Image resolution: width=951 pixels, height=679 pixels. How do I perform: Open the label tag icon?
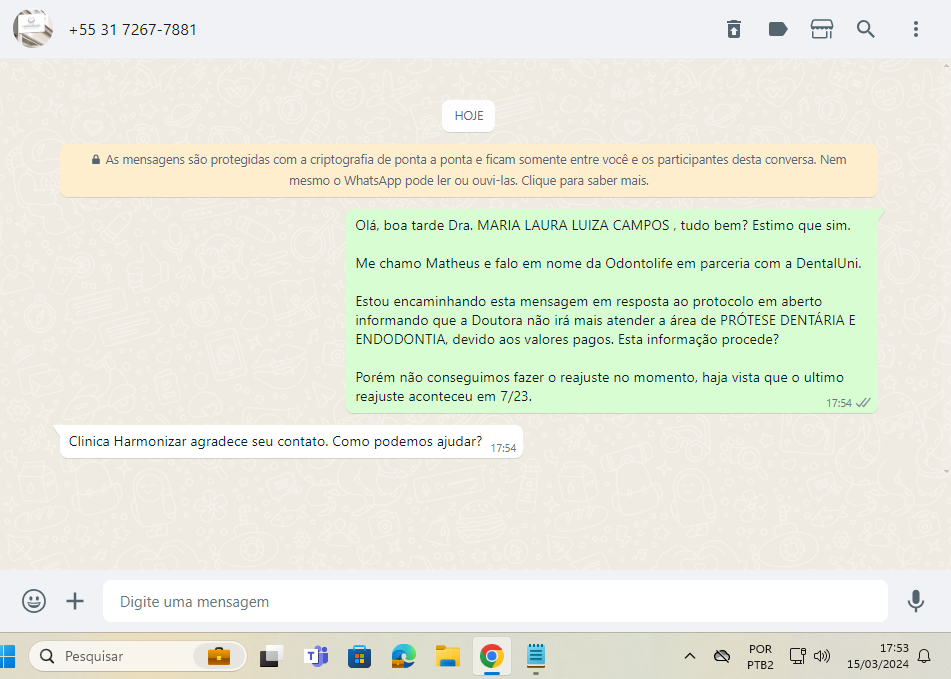tap(778, 29)
